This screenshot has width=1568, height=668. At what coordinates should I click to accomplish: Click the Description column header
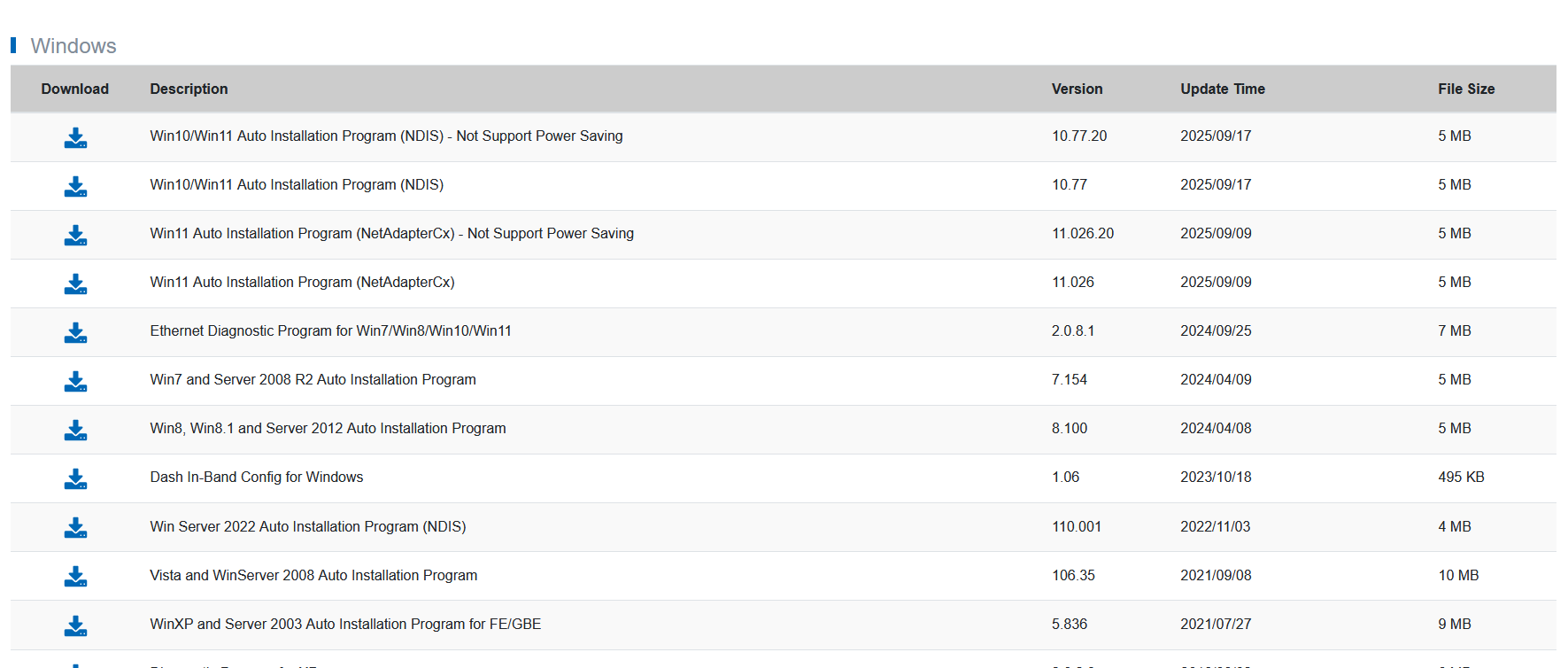[189, 89]
